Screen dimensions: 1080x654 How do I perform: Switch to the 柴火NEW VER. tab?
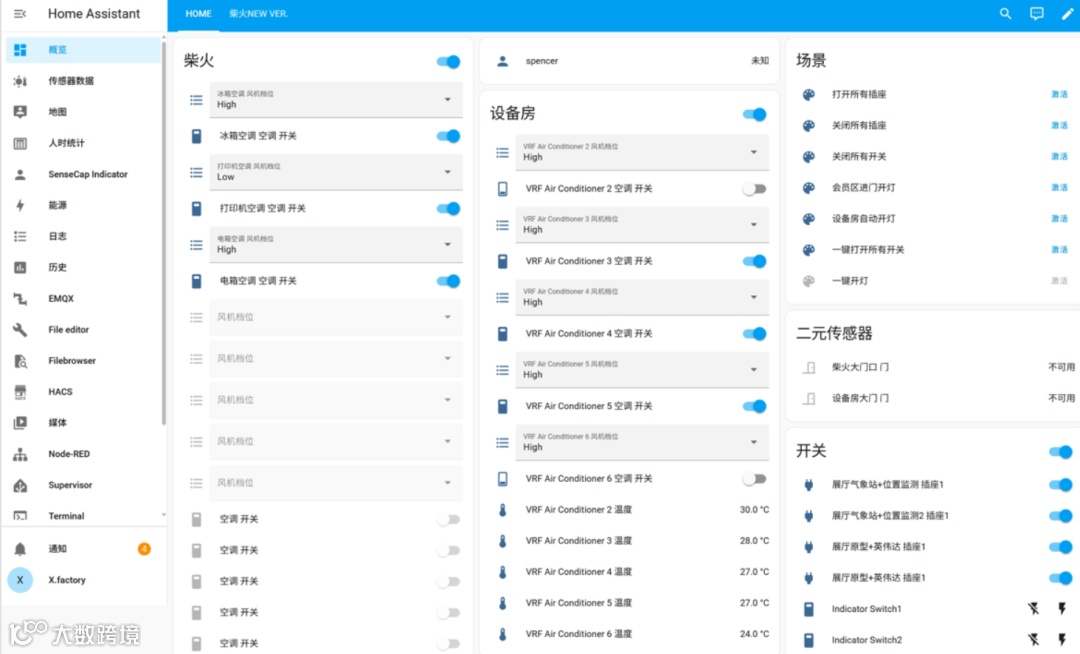click(x=259, y=14)
